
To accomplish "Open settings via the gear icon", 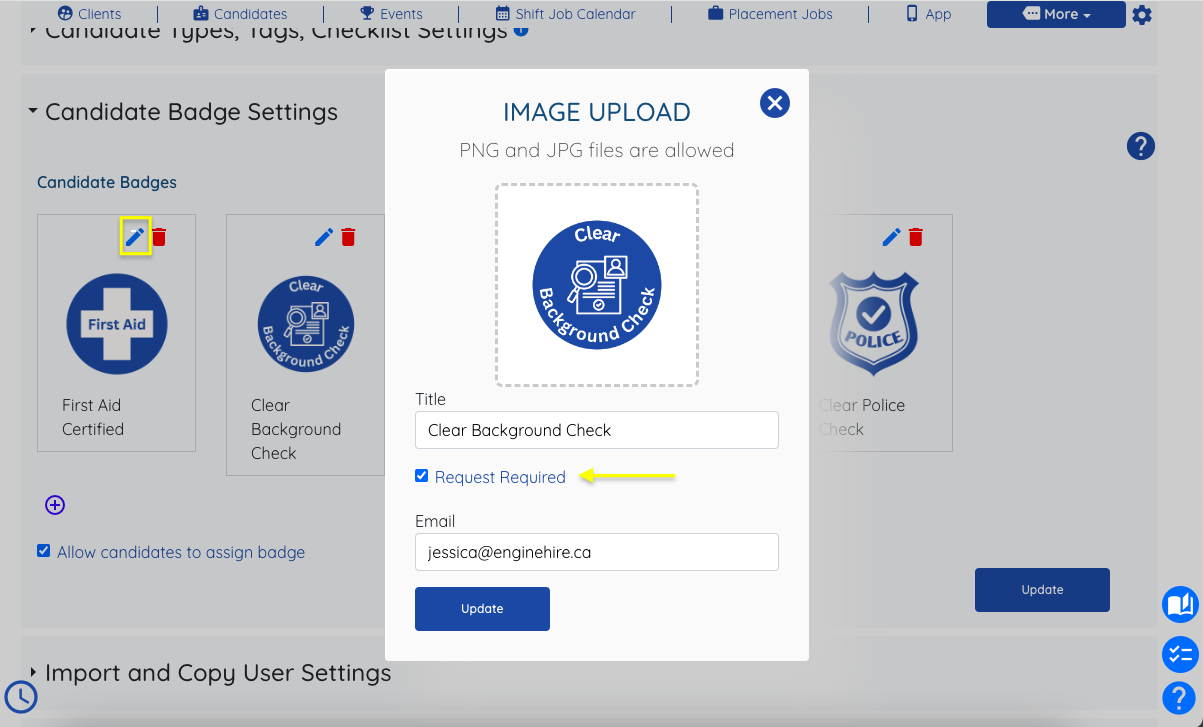I will click(x=1142, y=15).
